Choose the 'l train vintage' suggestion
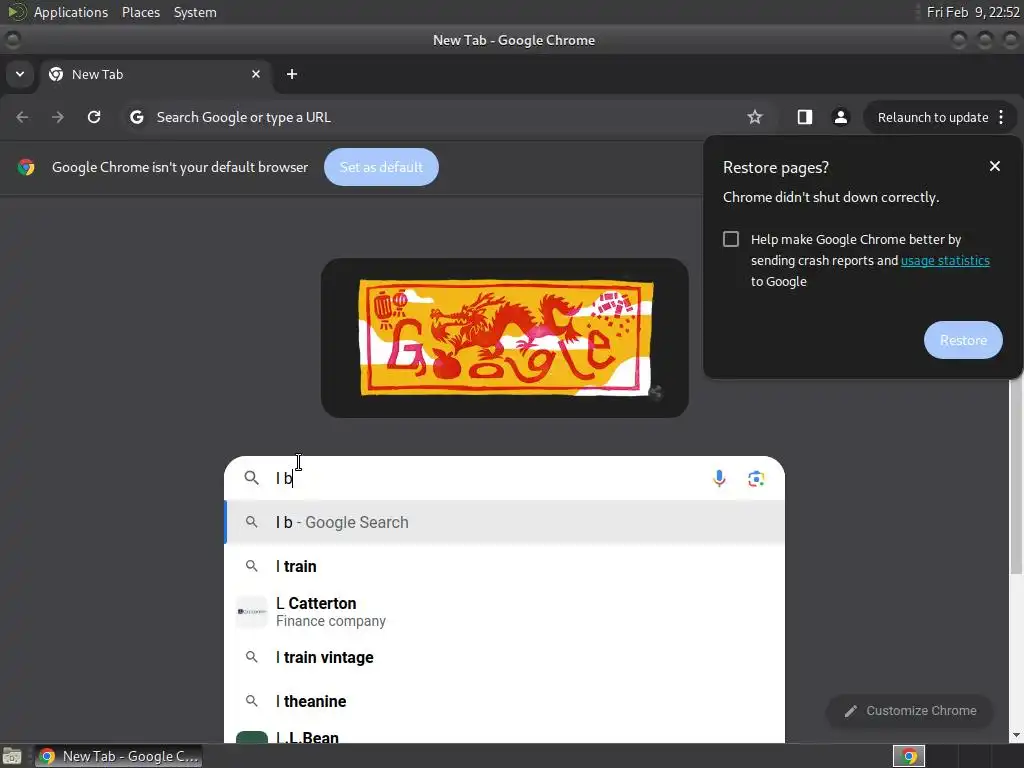This screenshot has height=768, width=1024. click(504, 658)
